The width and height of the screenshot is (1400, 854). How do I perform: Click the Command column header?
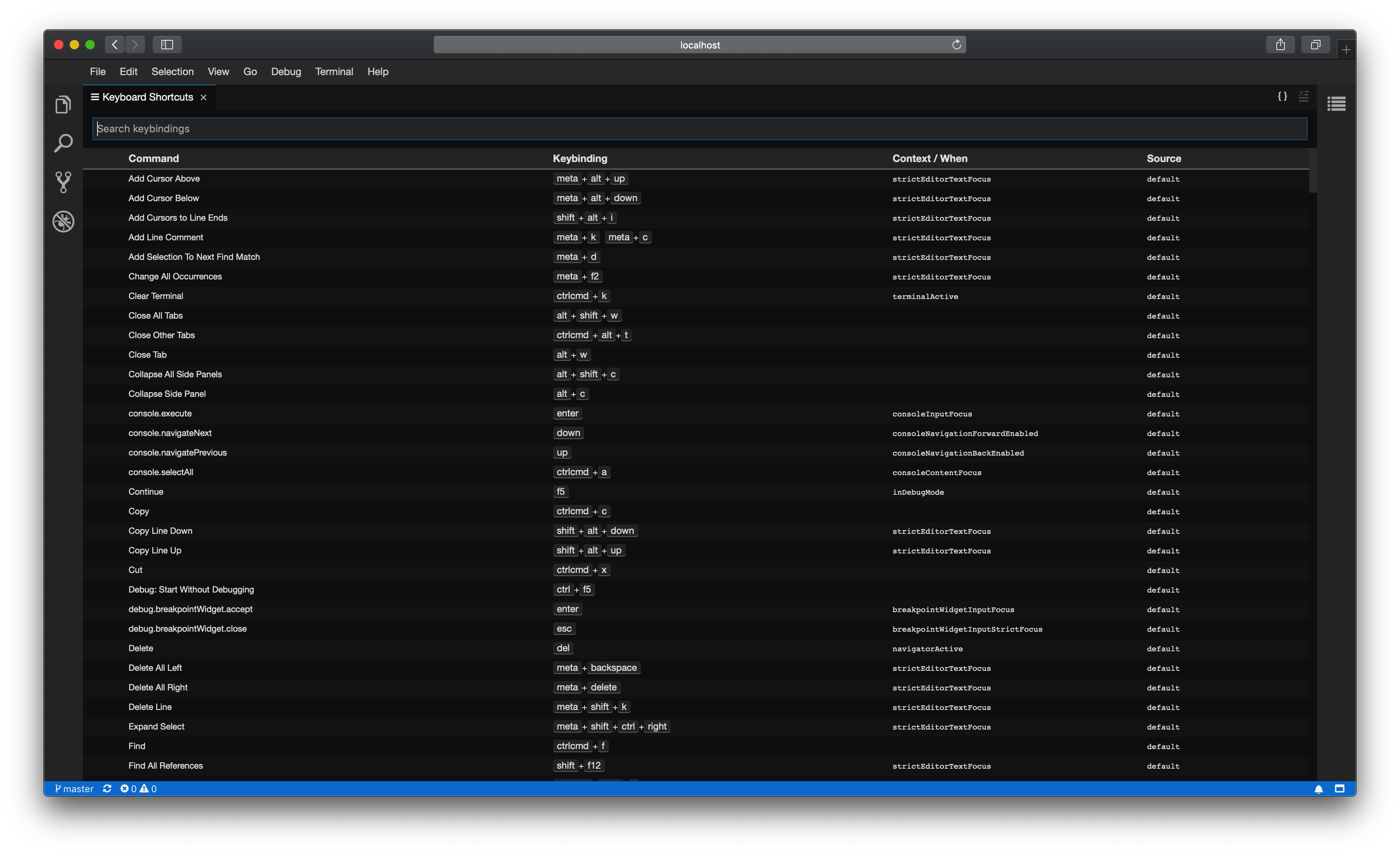click(153, 159)
